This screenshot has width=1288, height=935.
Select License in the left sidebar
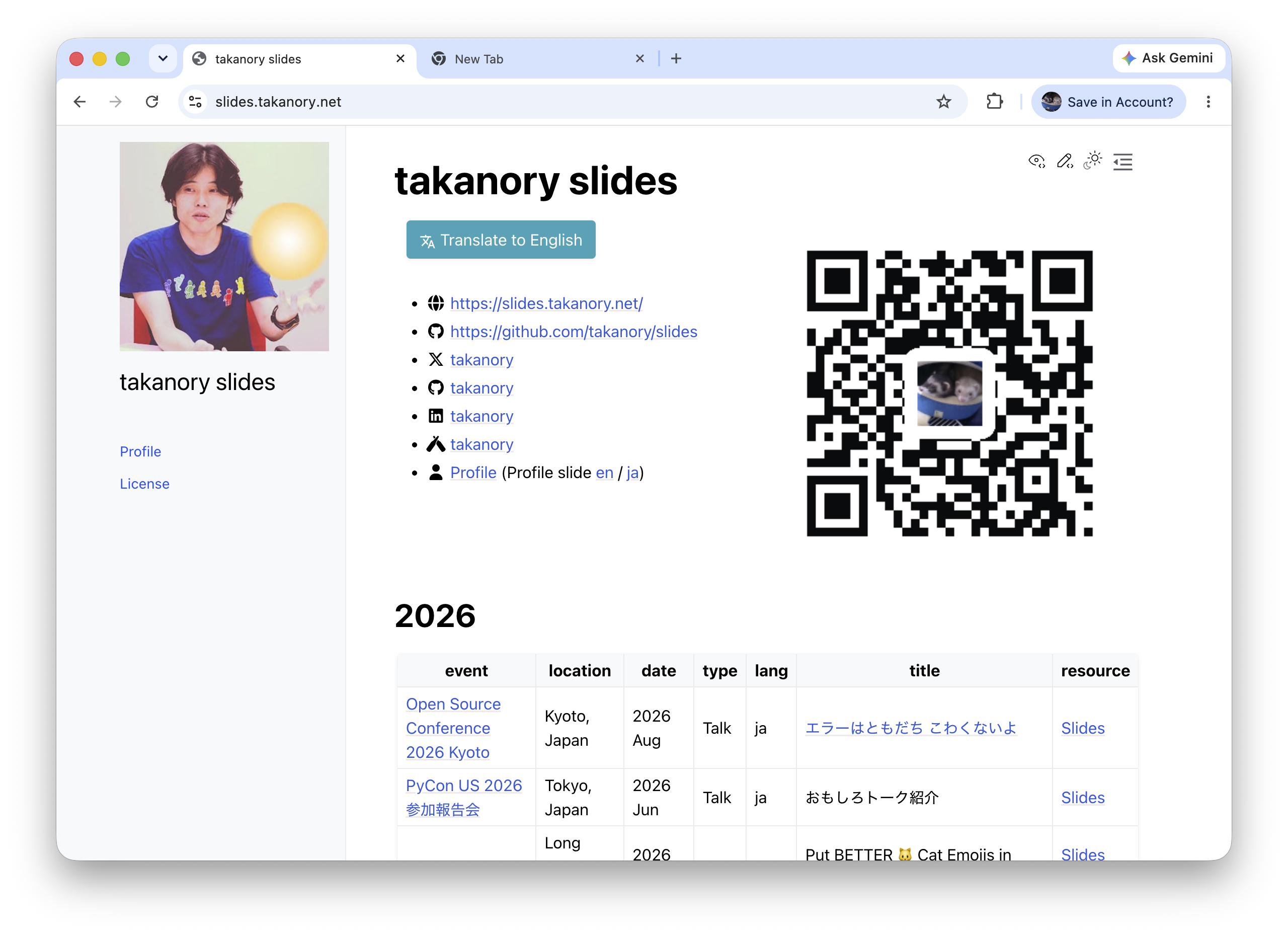click(144, 484)
